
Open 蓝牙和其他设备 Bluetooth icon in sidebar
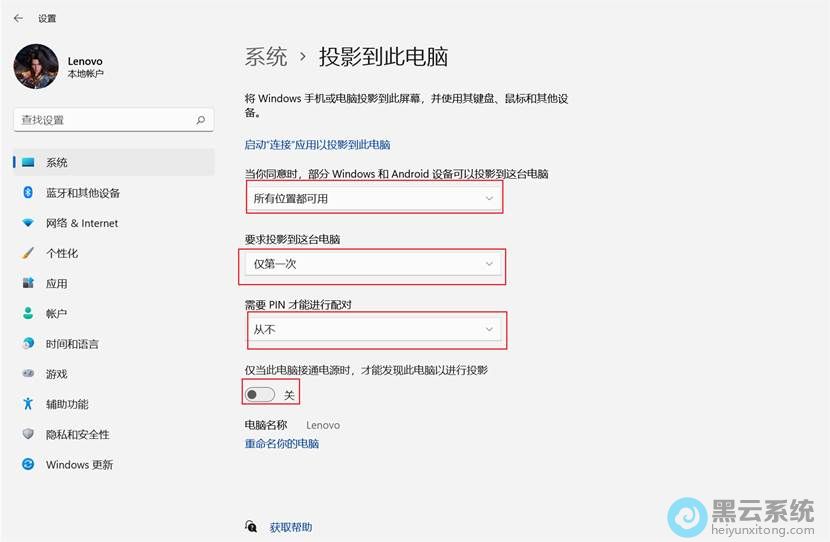[28, 193]
